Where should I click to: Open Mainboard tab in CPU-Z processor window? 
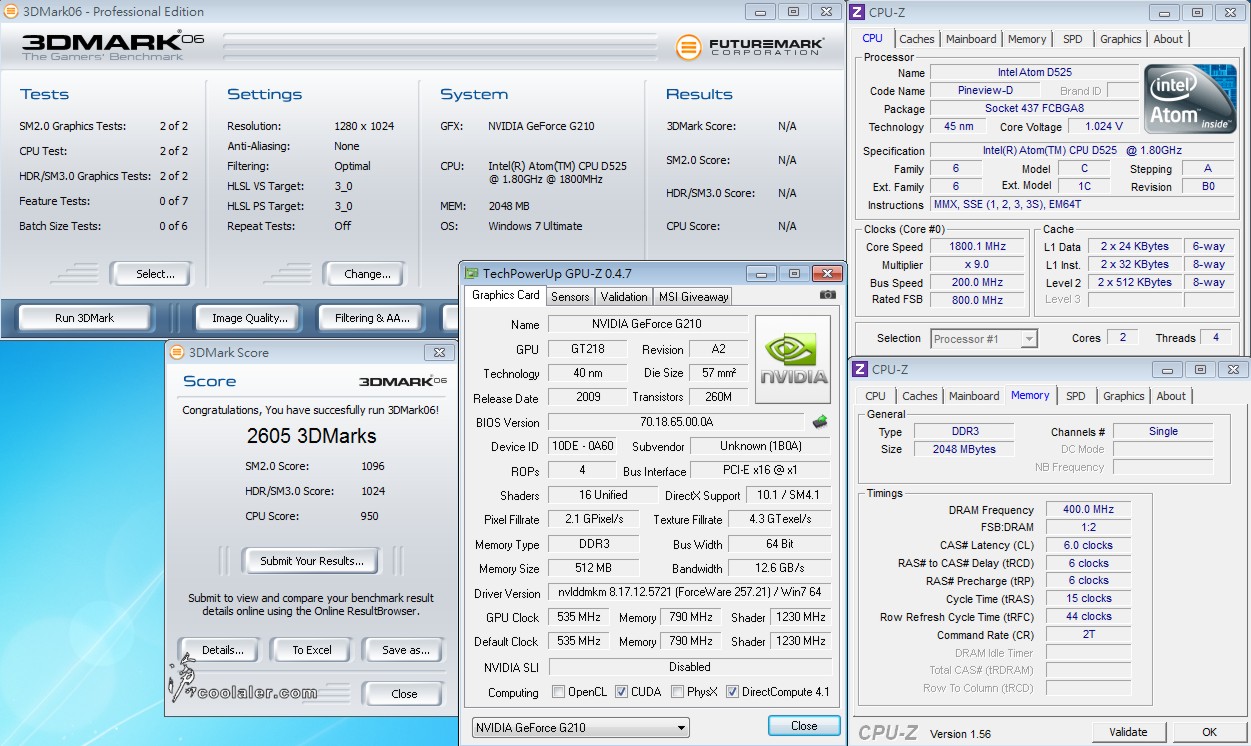tap(971, 39)
